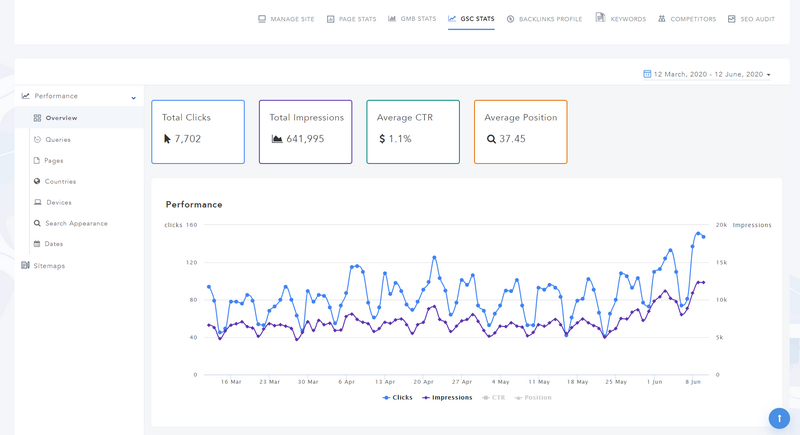View the Competitors tab
Screen dimensions: 800x435
point(687,19)
